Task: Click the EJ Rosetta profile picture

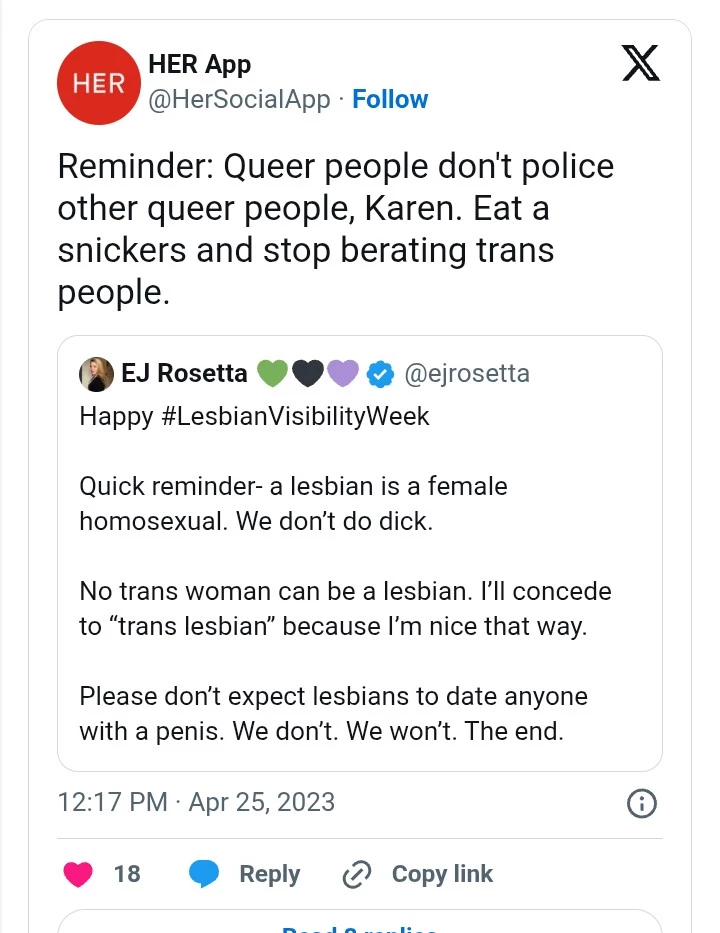Action: [96, 373]
